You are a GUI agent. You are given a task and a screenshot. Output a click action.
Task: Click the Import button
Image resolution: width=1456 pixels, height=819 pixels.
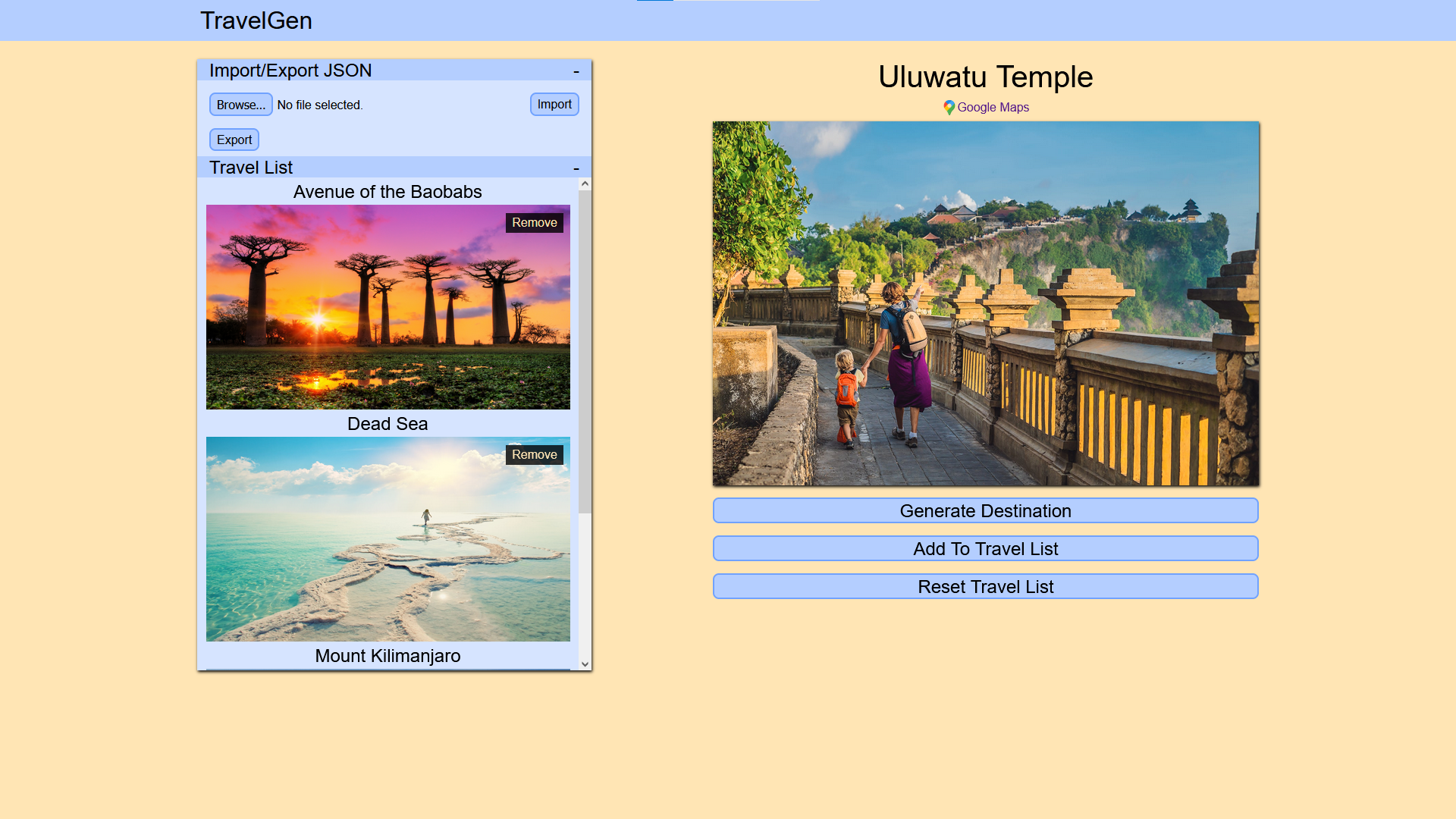[x=554, y=105]
